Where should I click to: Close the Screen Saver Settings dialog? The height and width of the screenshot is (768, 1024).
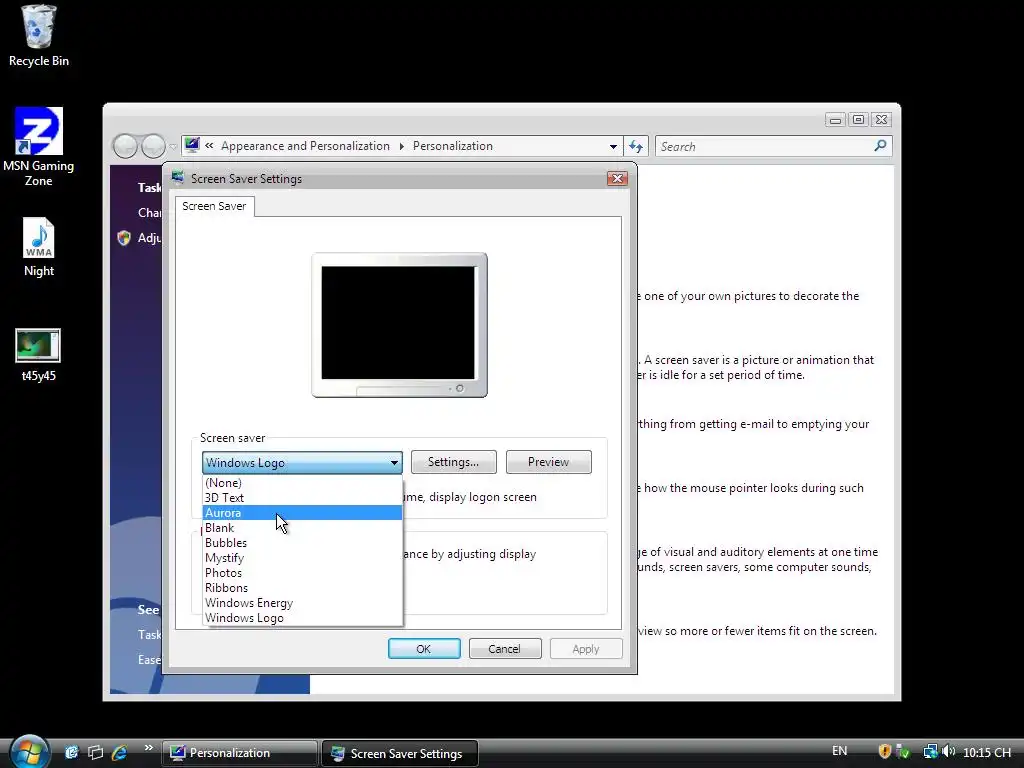pyautogui.click(x=617, y=178)
